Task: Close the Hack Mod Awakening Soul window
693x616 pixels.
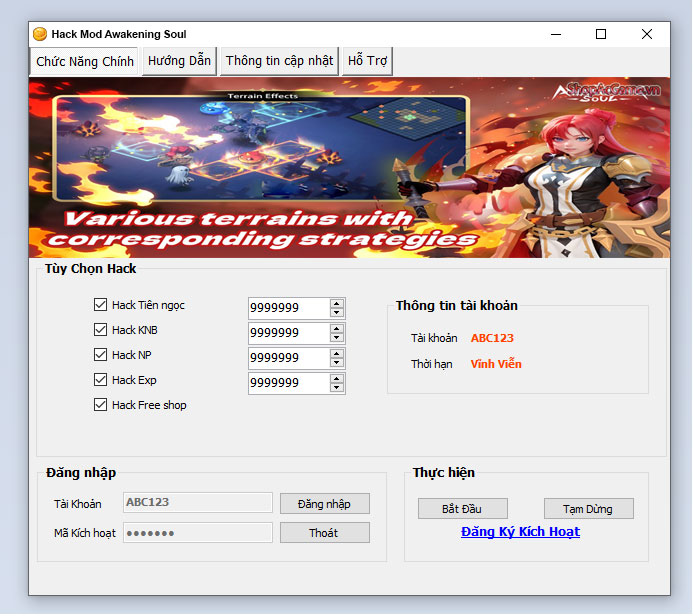Action: pos(647,34)
